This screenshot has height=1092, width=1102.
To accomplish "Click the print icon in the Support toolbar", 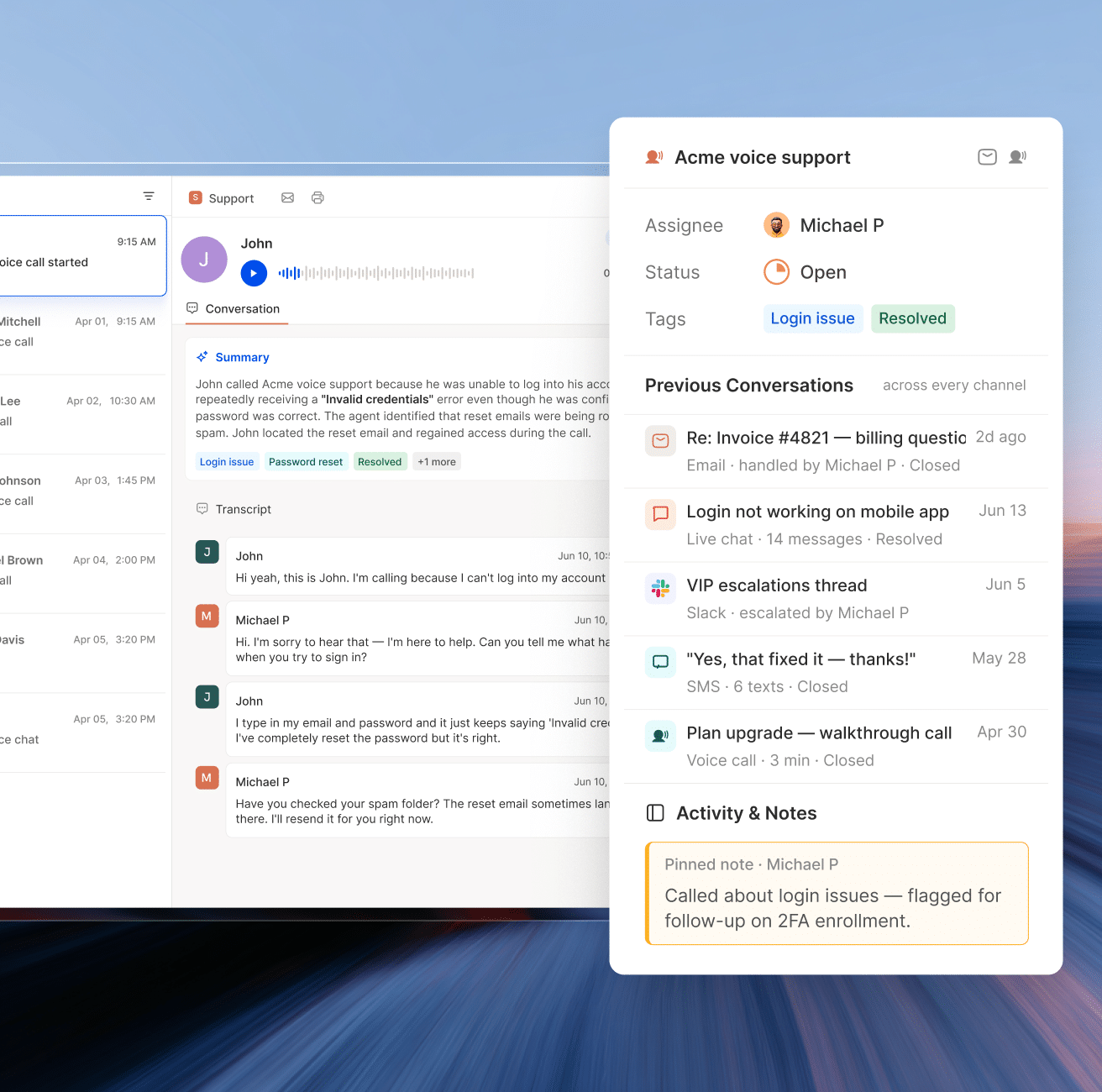I will coord(317,198).
